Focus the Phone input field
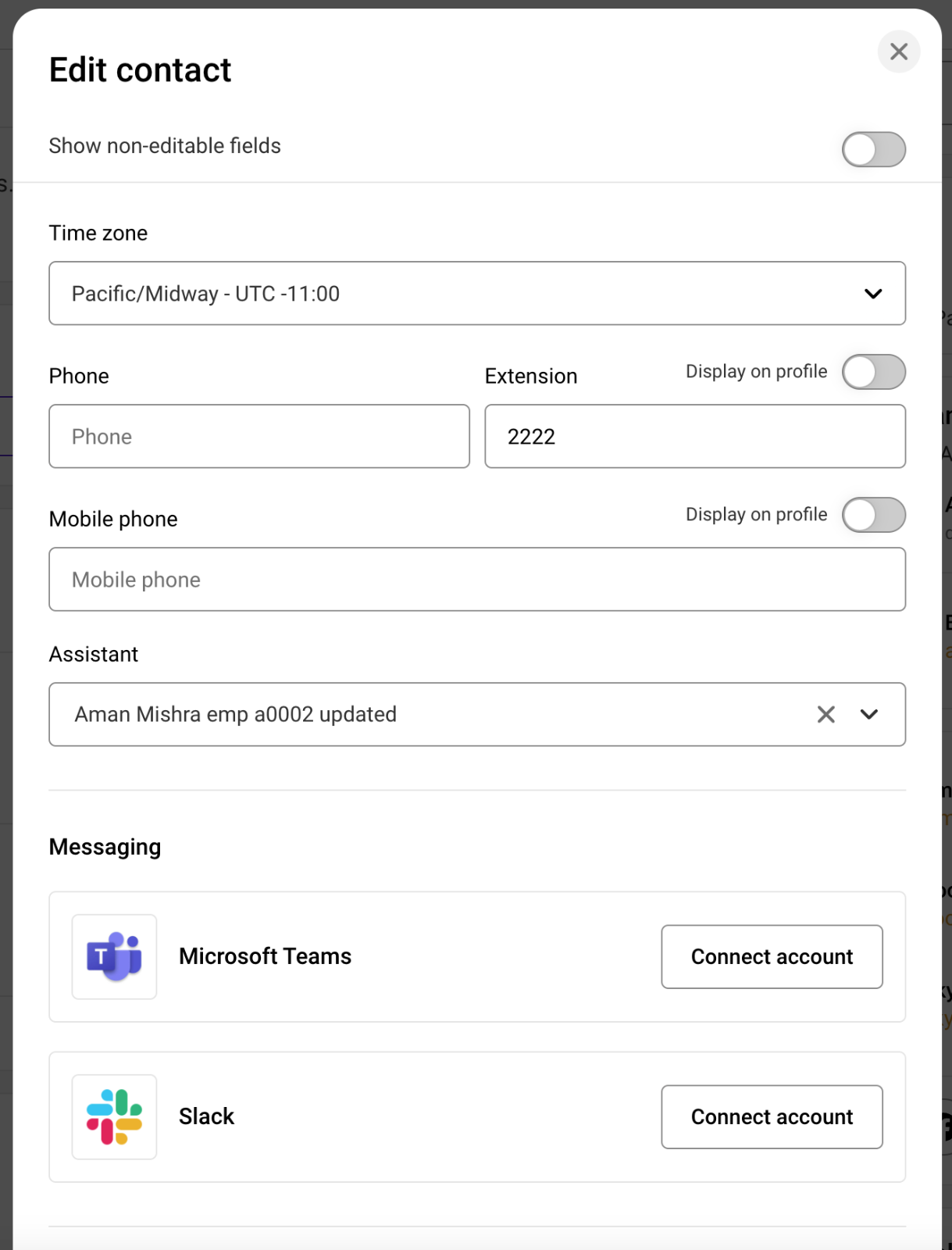952x1250 pixels. pyautogui.click(x=259, y=437)
